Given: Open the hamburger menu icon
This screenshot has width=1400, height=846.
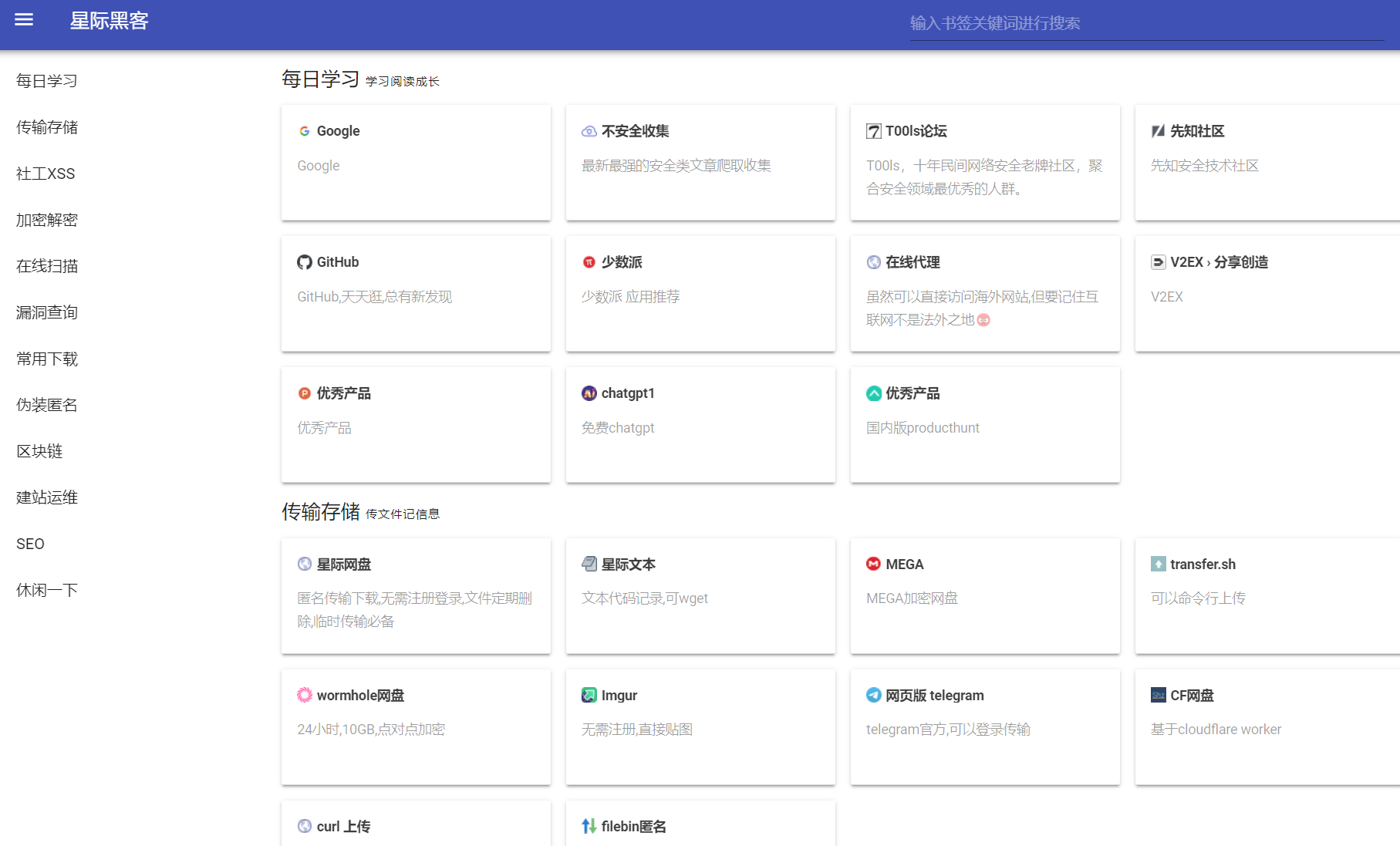Looking at the screenshot, I should click(x=24, y=20).
